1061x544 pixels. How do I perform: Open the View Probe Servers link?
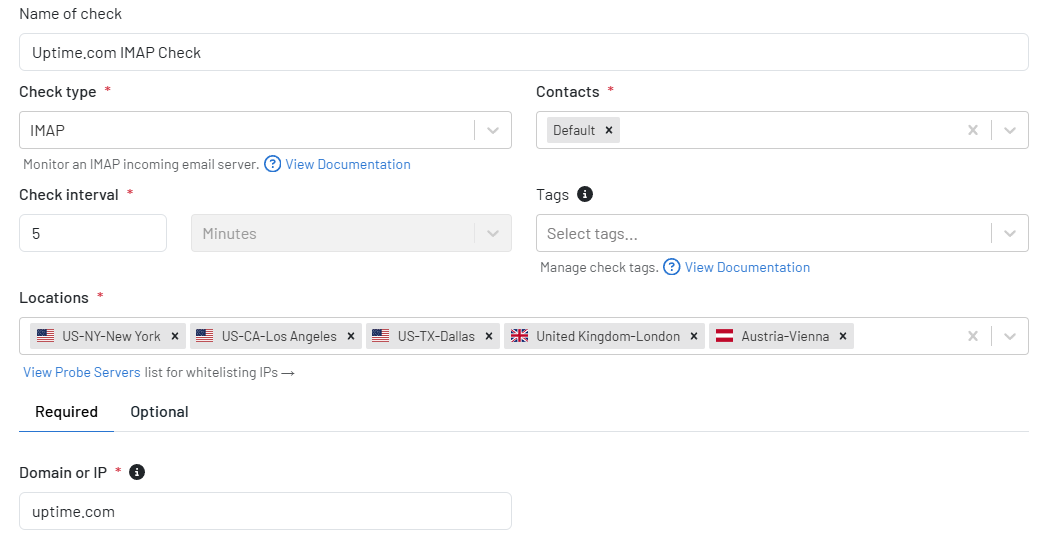(x=82, y=372)
